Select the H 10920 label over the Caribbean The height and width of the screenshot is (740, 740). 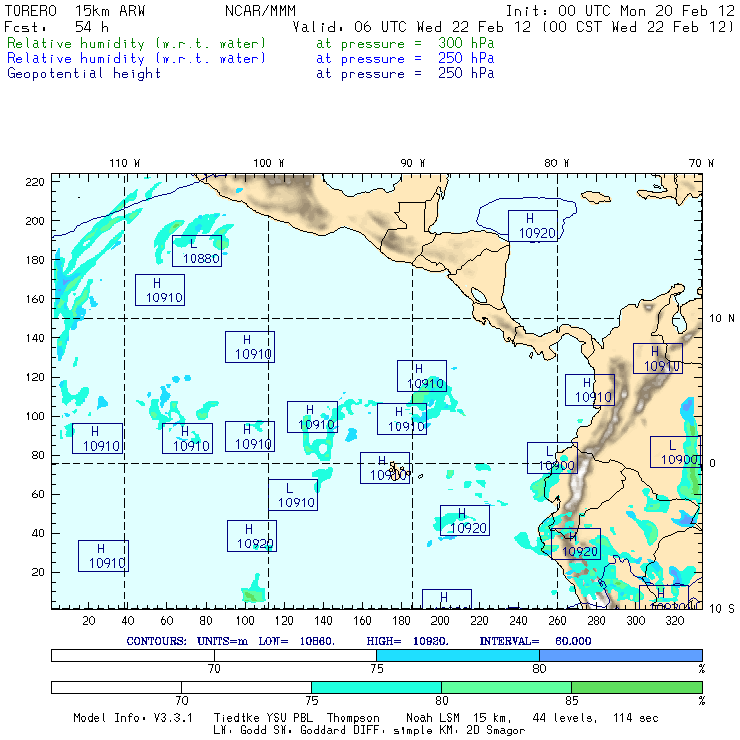coord(532,226)
